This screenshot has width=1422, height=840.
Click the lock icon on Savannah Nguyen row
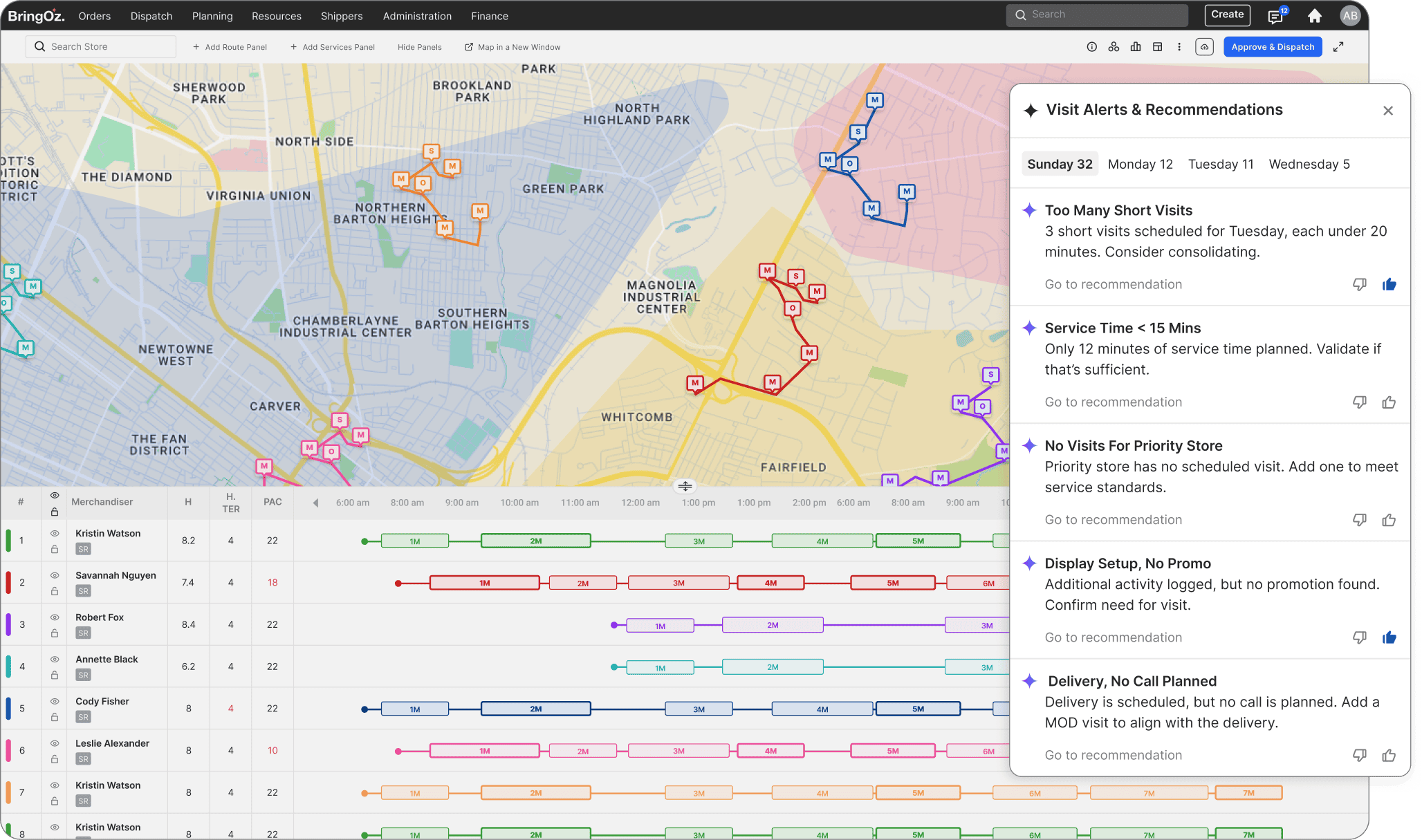point(55,591)
